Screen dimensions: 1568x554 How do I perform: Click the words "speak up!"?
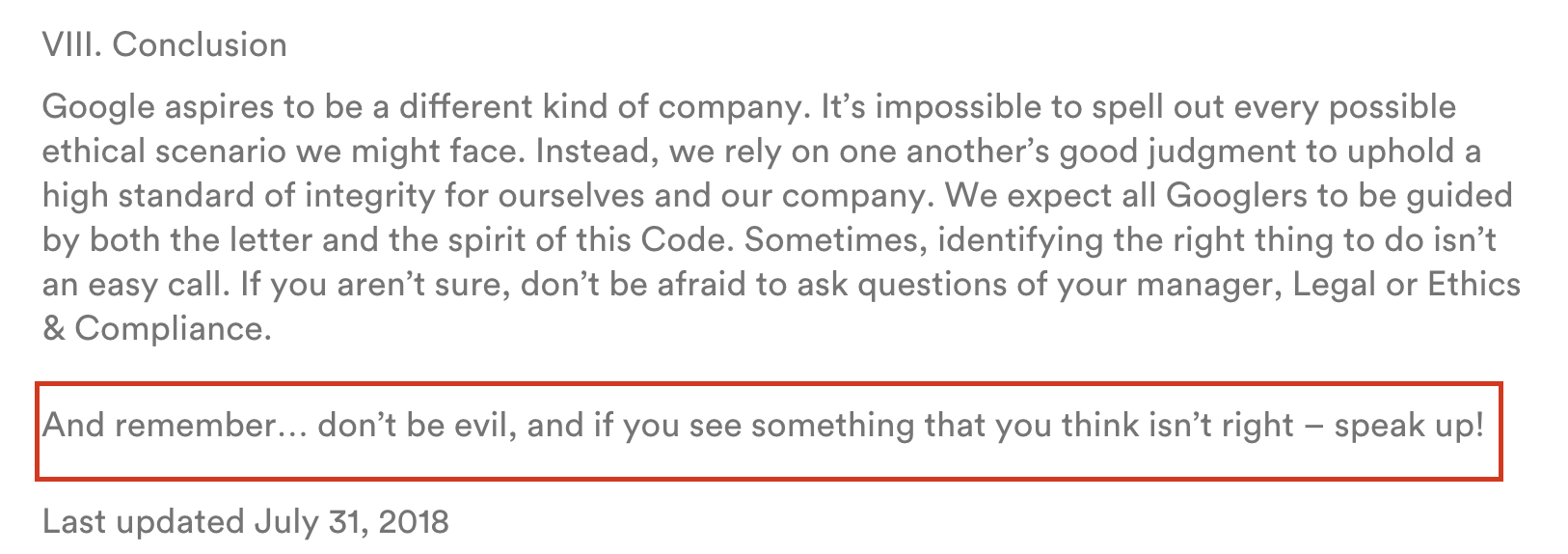click(1410, 426)
